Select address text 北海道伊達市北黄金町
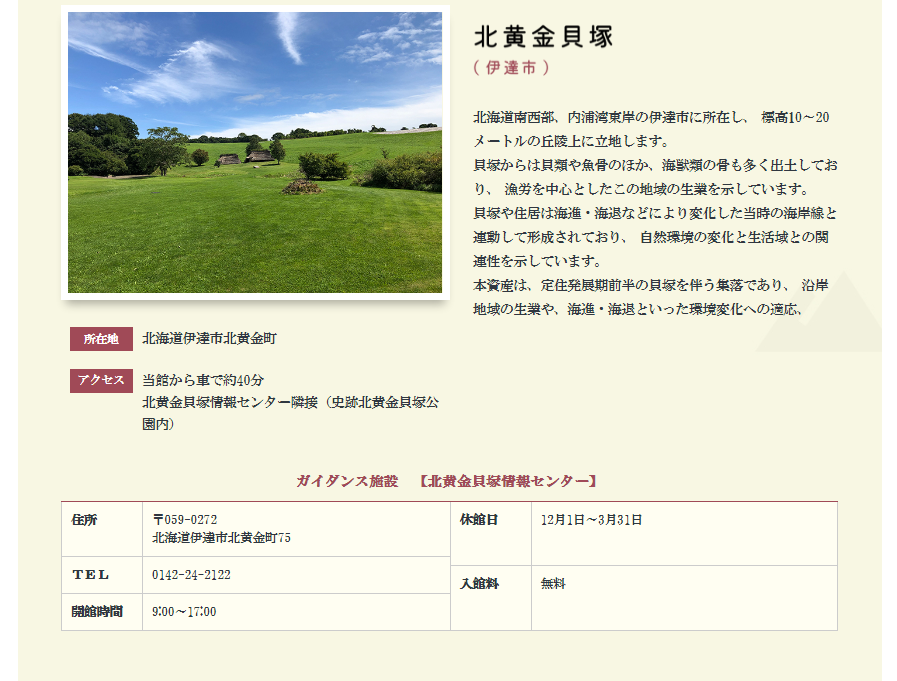 pos(209,338)
